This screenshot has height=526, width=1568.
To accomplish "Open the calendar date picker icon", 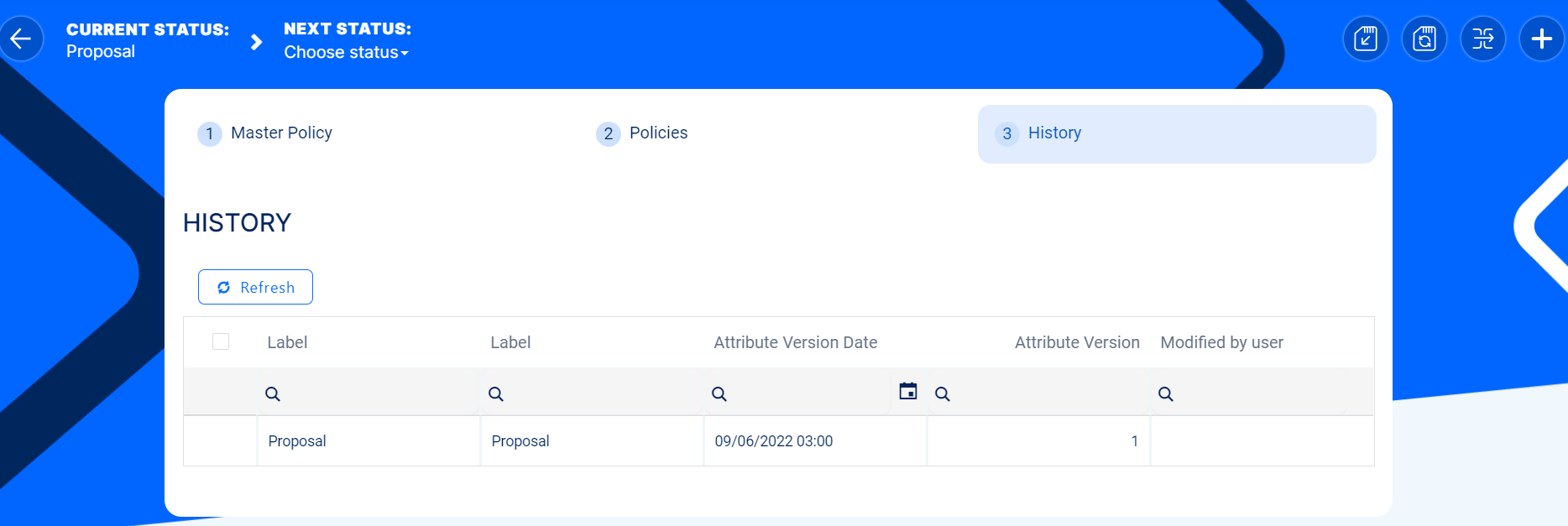I will click(x=907, y=392).
